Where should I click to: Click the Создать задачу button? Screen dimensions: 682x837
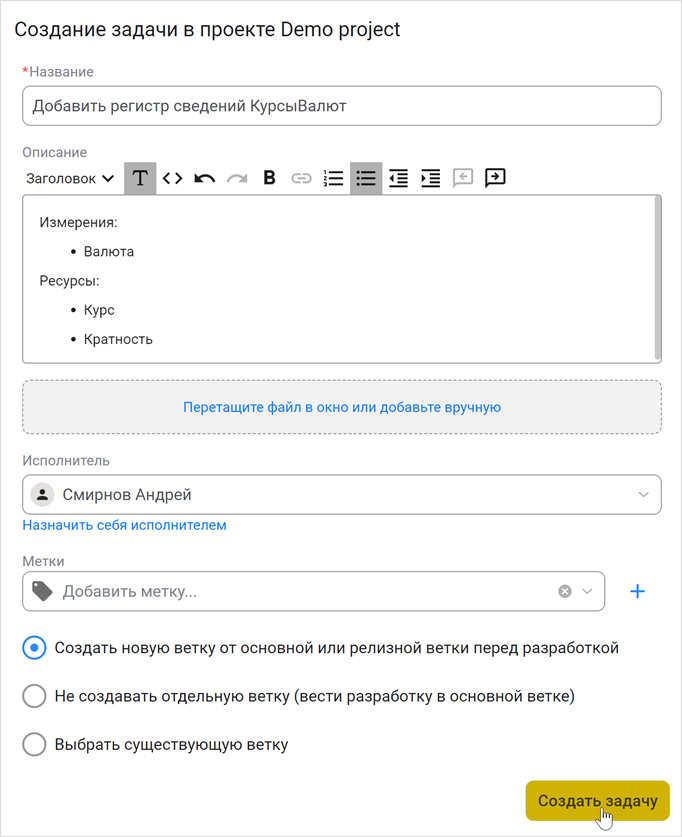[597, 801]
